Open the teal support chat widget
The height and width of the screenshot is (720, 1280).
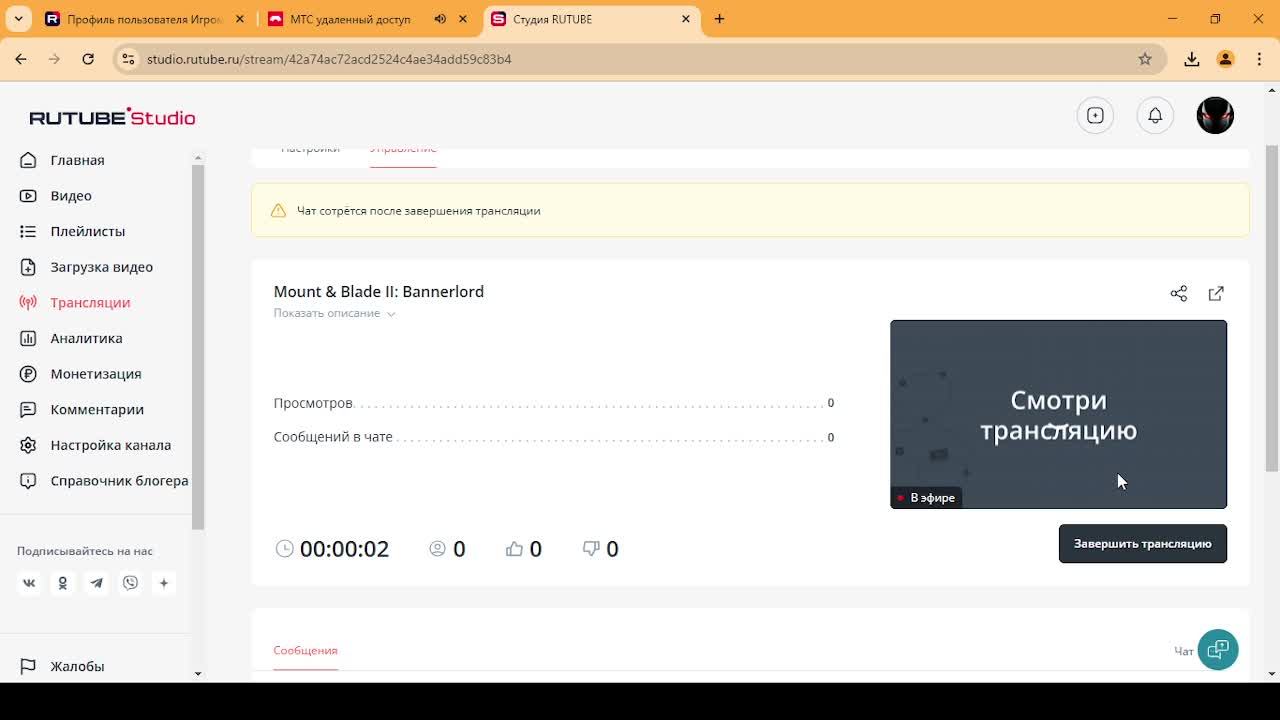1218,650
